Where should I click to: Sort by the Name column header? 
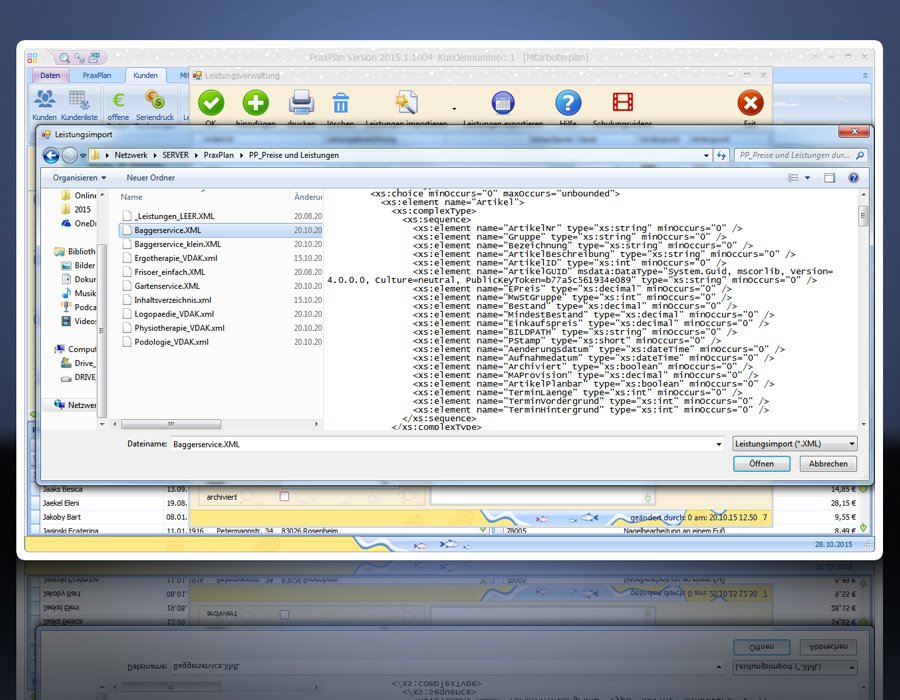131,197
